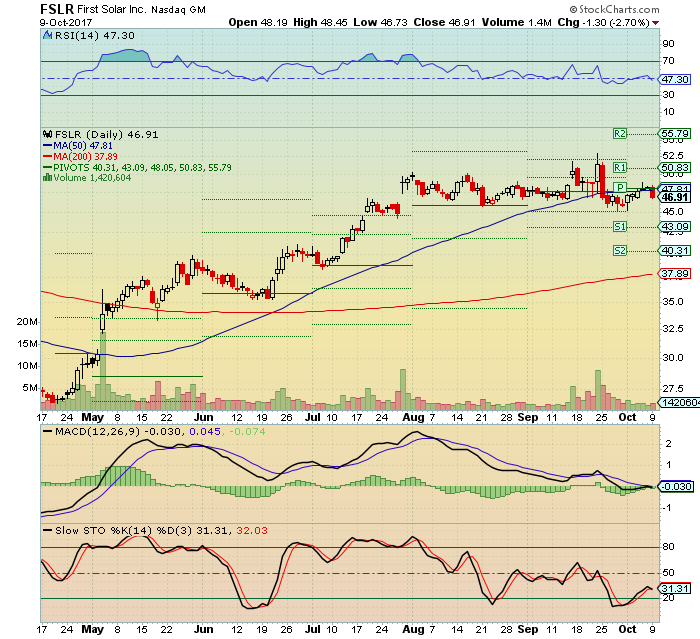Select the S2 pivot marker

pos(620,251)
